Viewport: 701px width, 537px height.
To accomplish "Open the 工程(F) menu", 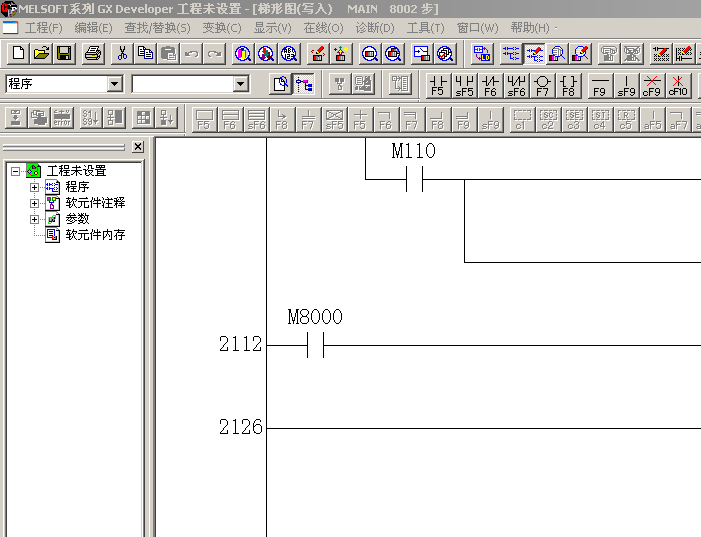I will (43, 28).
